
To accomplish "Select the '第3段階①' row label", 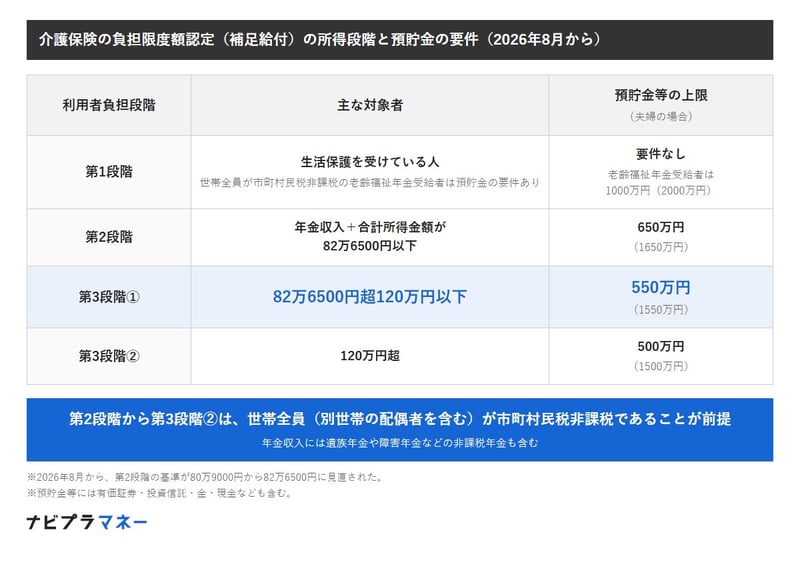I will (x=109, y=297).
